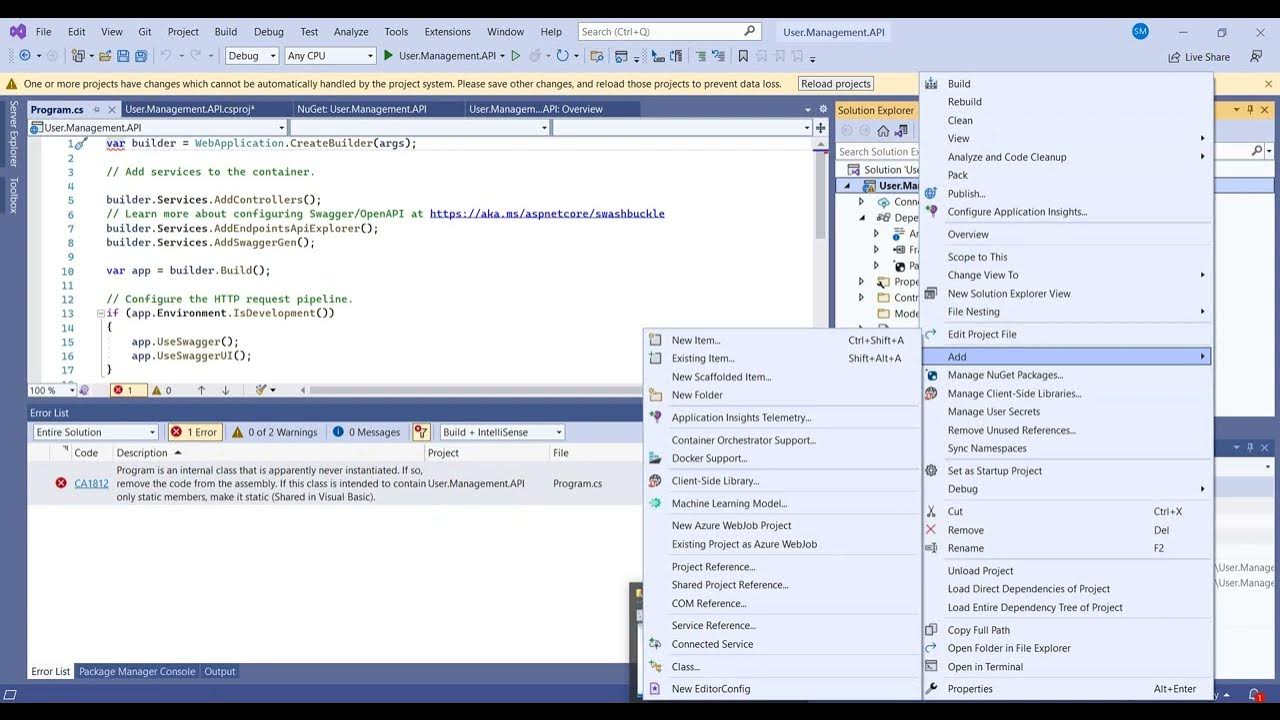Click the Description column header
This screenshot has height=720, width=1280.
click(x=141, y=453)
